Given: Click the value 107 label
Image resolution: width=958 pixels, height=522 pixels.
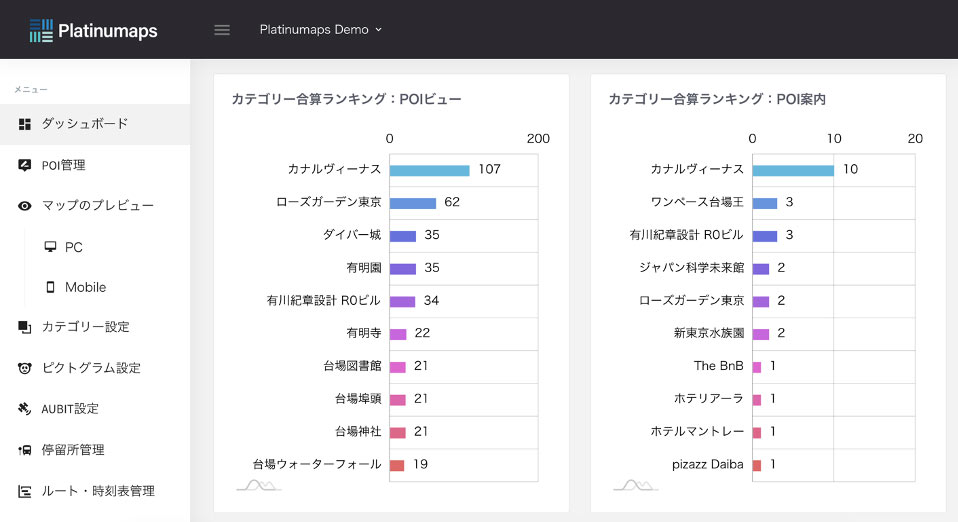Looking at the screenshot, I should pos(489,169).
